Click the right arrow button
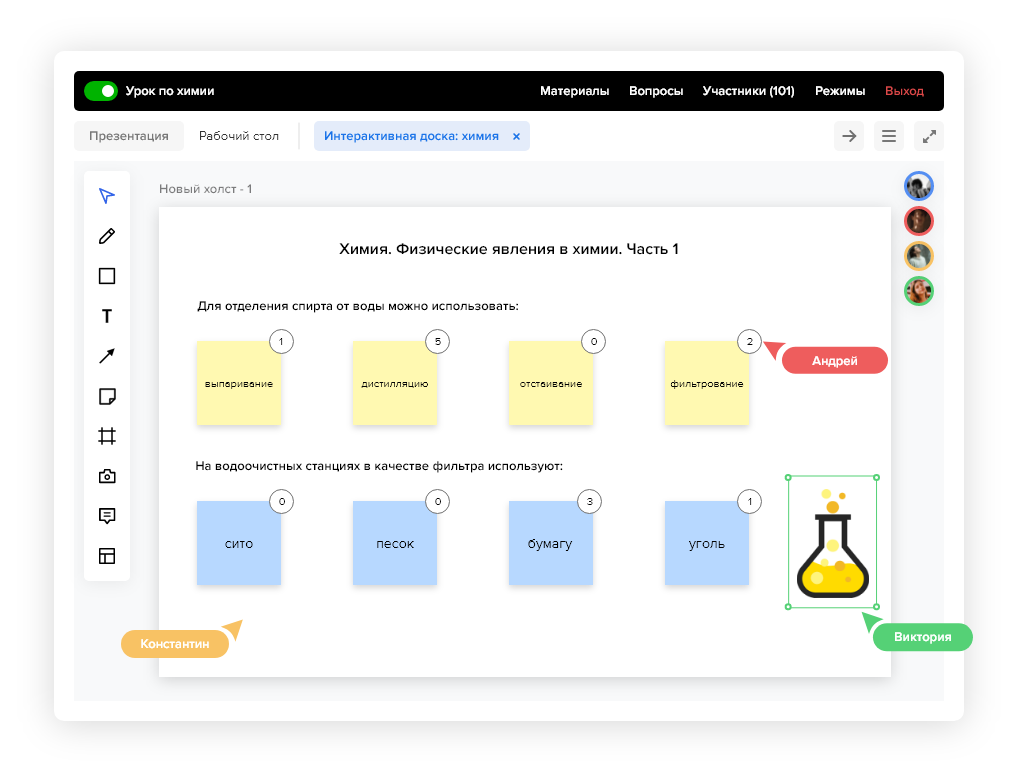 coord(849,136)
